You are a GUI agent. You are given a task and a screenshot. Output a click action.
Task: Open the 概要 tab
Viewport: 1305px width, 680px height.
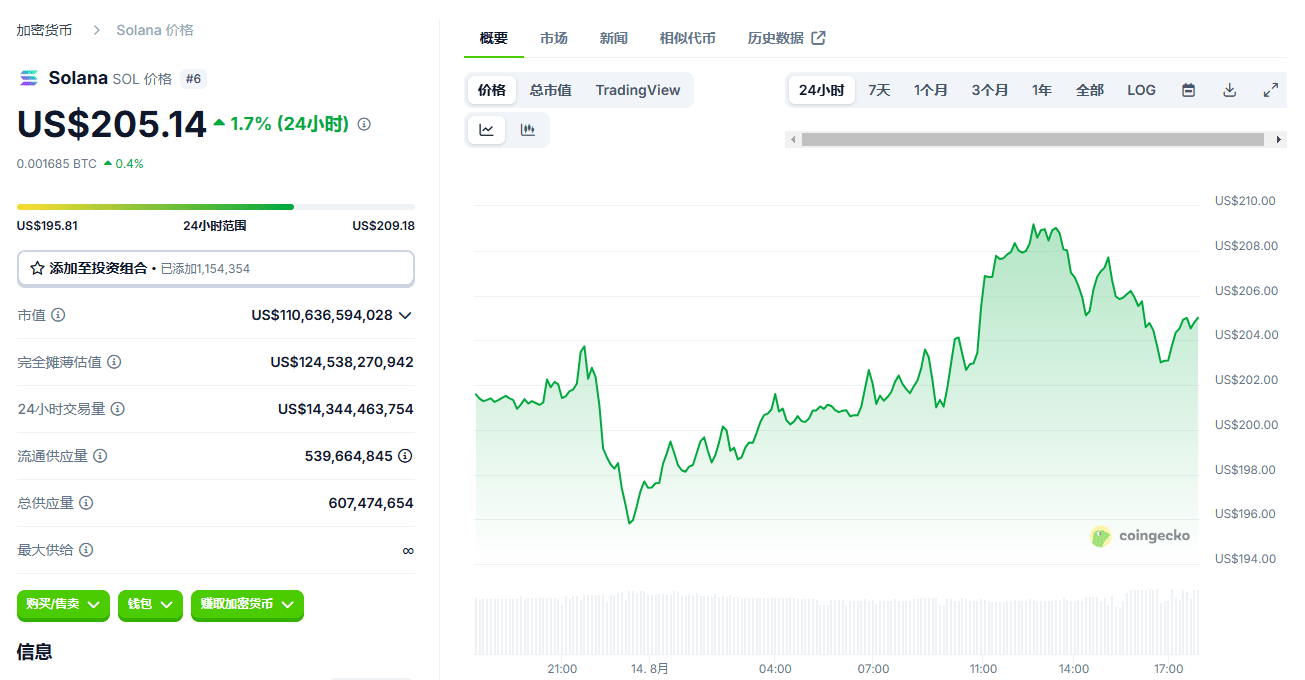[x=494, y=38]
